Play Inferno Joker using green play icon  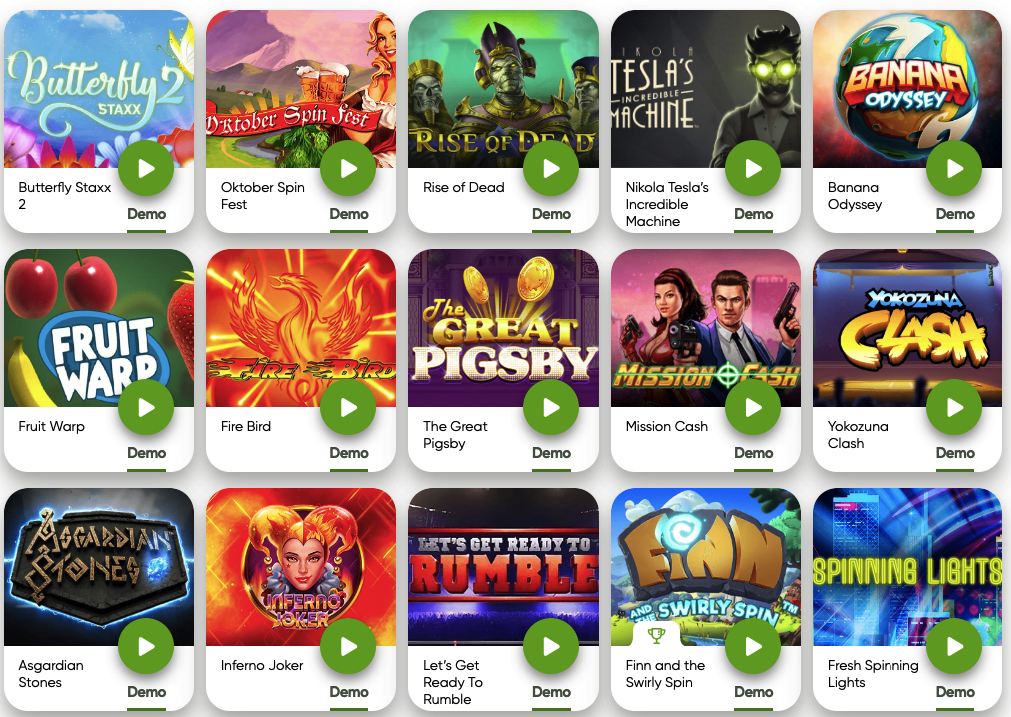[348, 646]
